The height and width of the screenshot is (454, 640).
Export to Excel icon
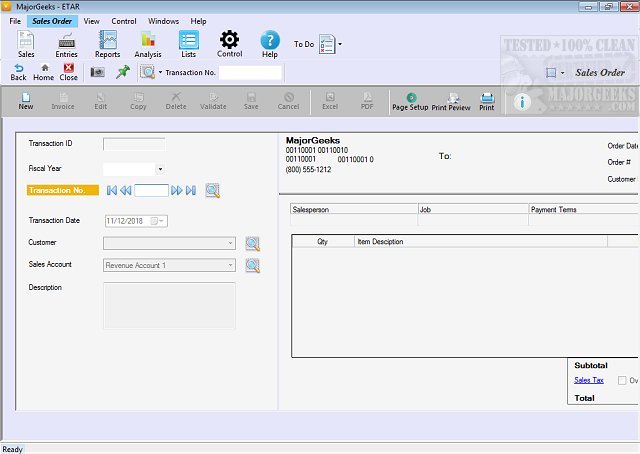[x=330, y=101]
